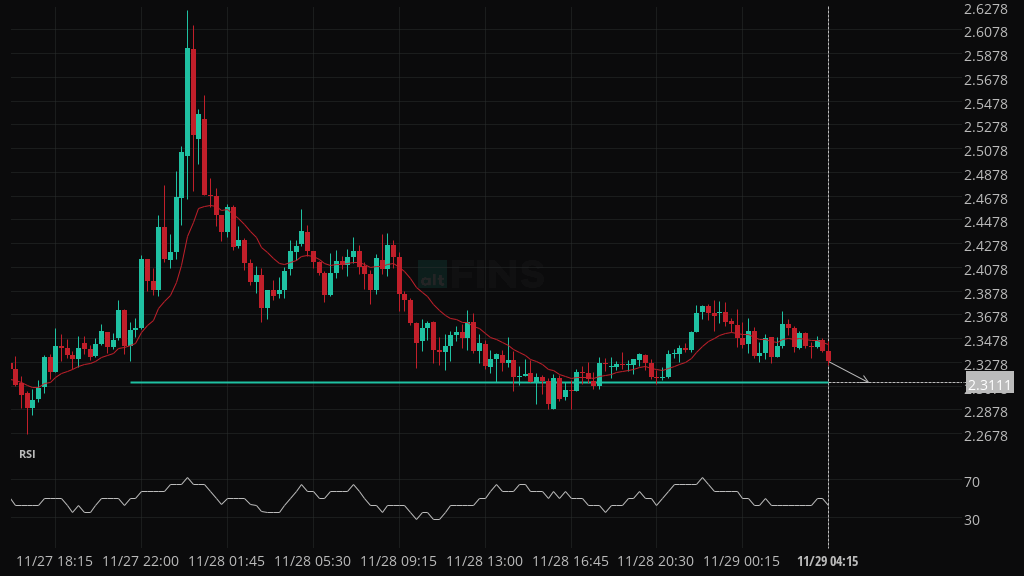Click the last red candle on the chart
This screenshot has width=1024, height=576.
[828, 355]
